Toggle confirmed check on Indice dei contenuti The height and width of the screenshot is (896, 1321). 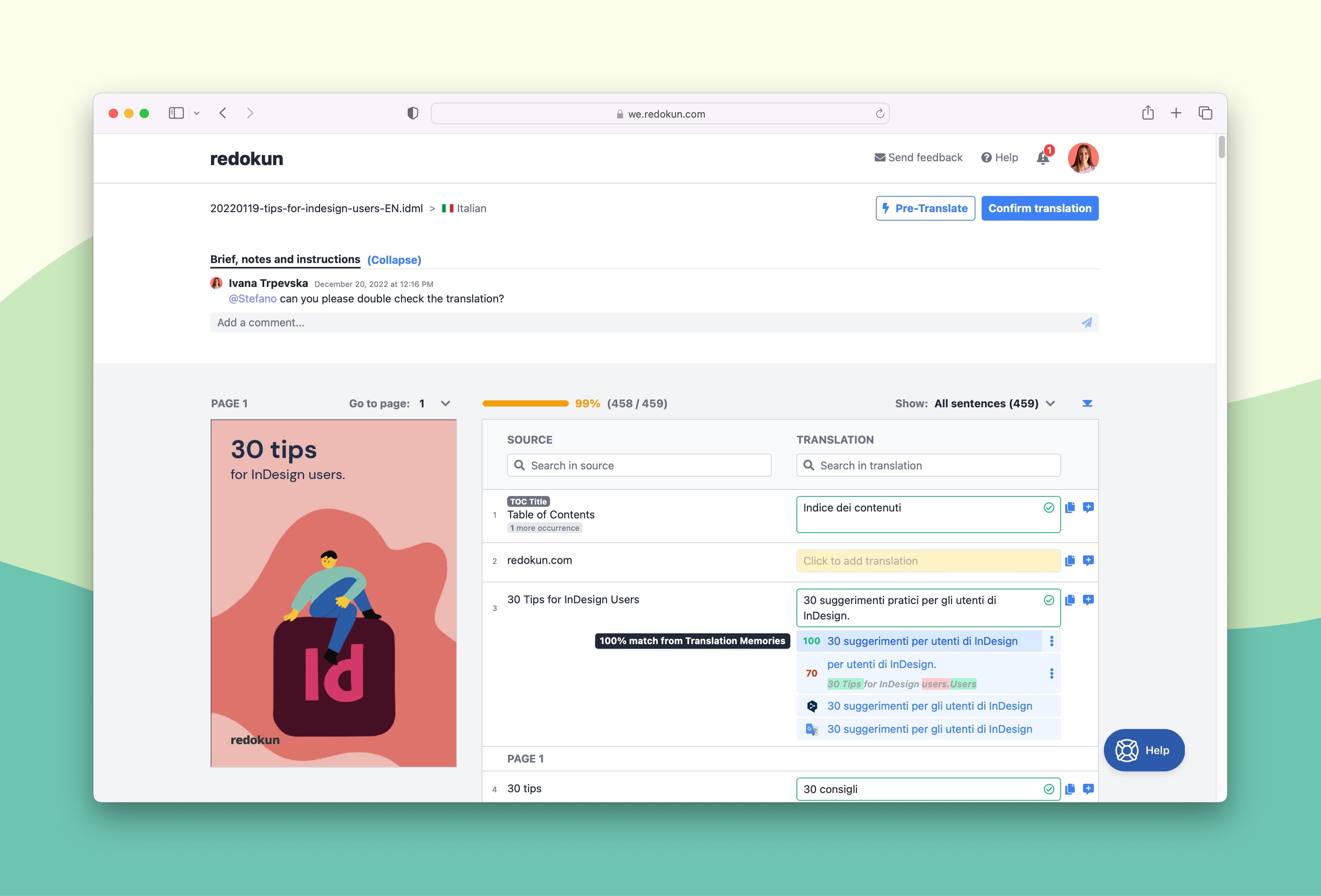click(x=1049, y=508)
